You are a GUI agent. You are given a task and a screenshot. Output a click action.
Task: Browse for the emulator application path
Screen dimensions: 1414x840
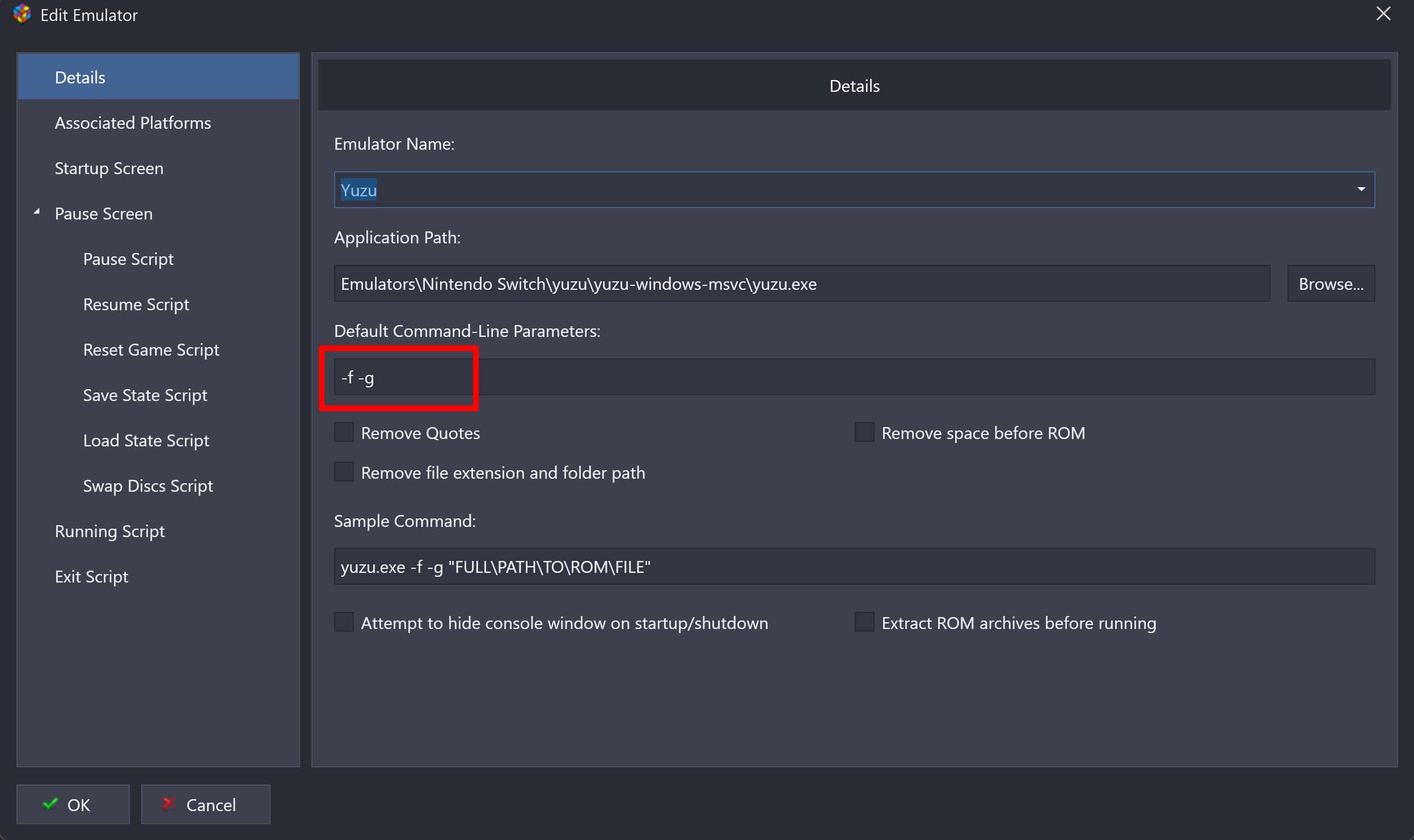click(1331, 283)
